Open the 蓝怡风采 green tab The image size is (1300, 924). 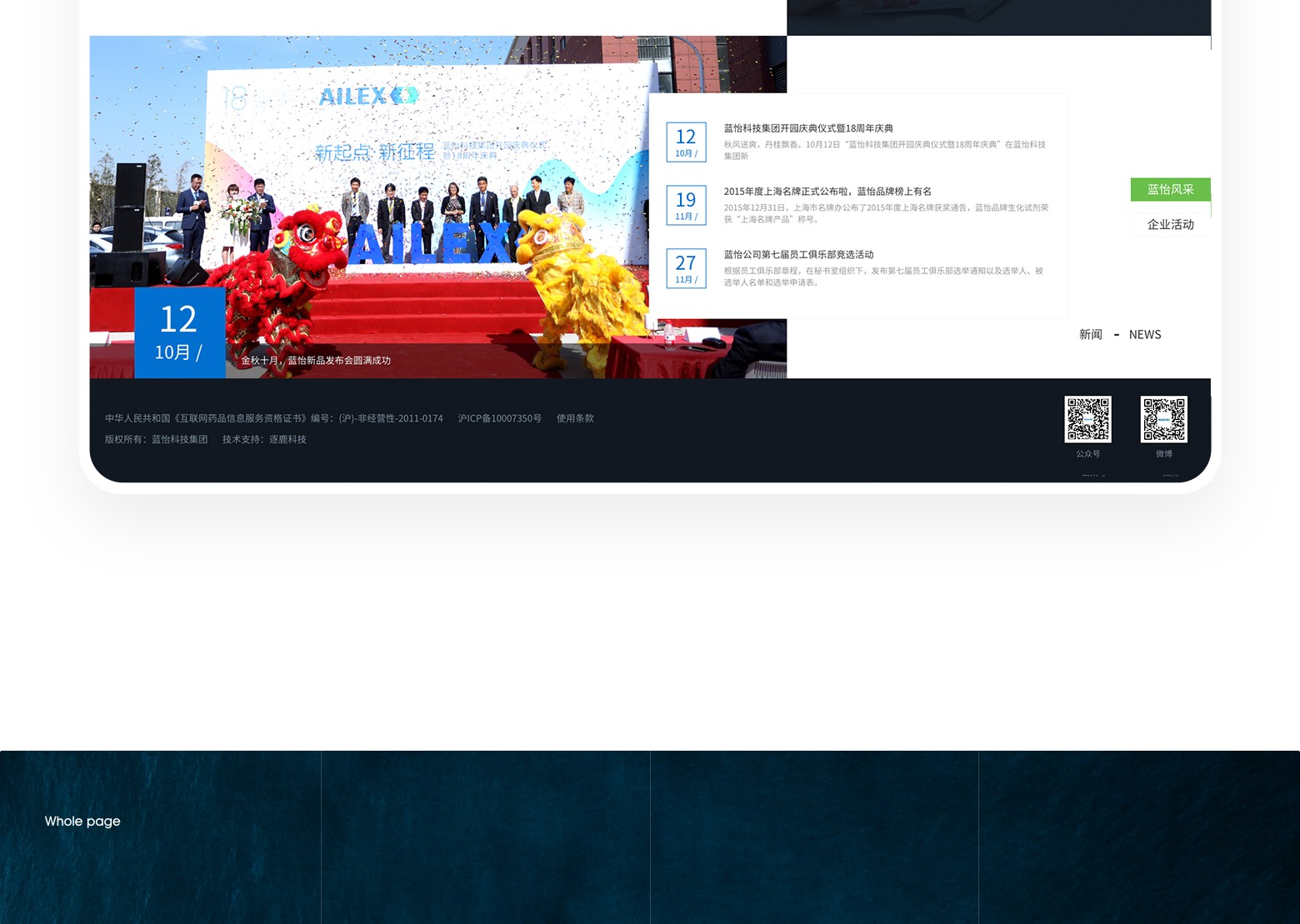tap(1170, 189)
